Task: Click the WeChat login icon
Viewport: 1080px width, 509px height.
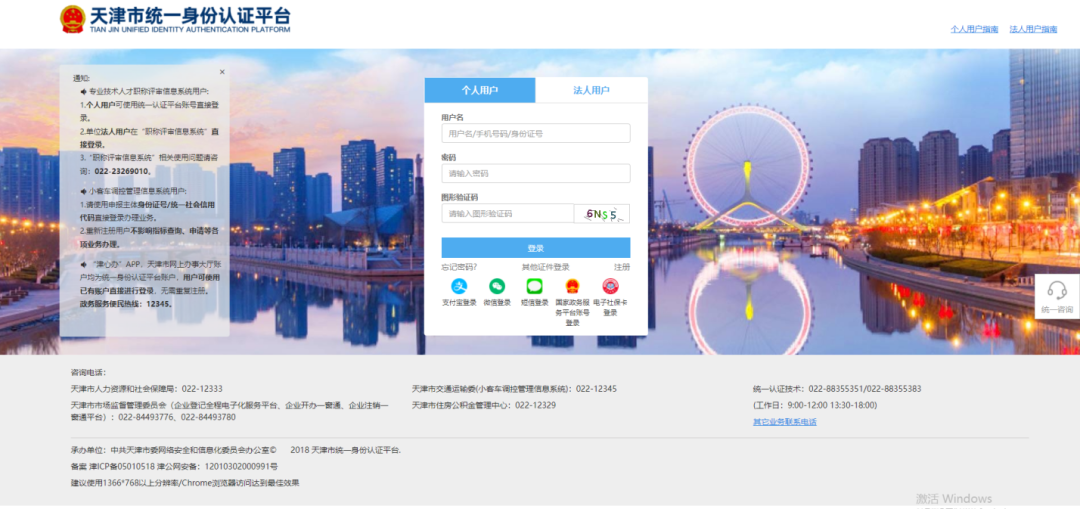Action: (497, 287)
